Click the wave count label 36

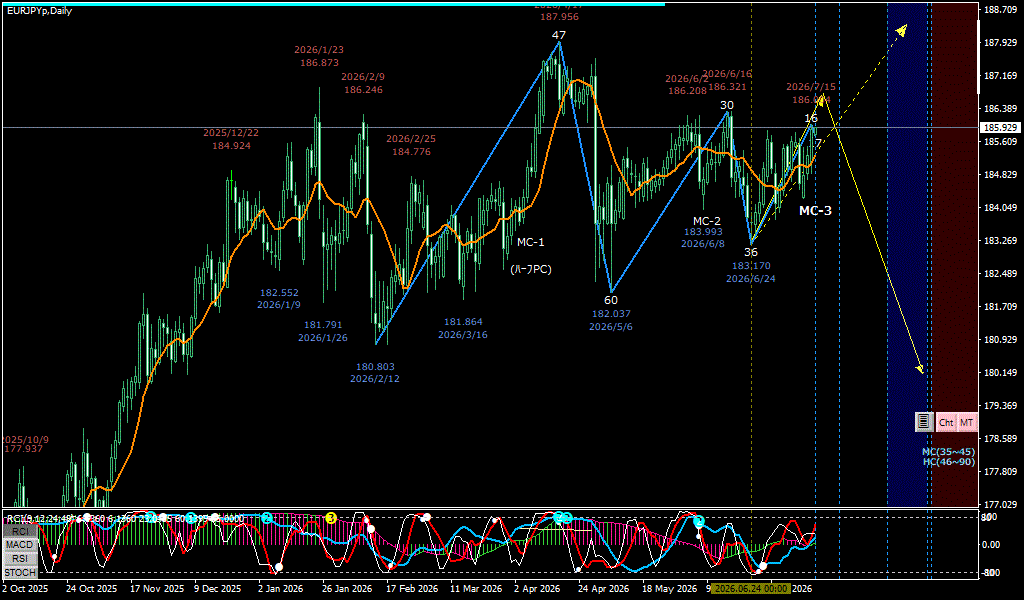751,252
